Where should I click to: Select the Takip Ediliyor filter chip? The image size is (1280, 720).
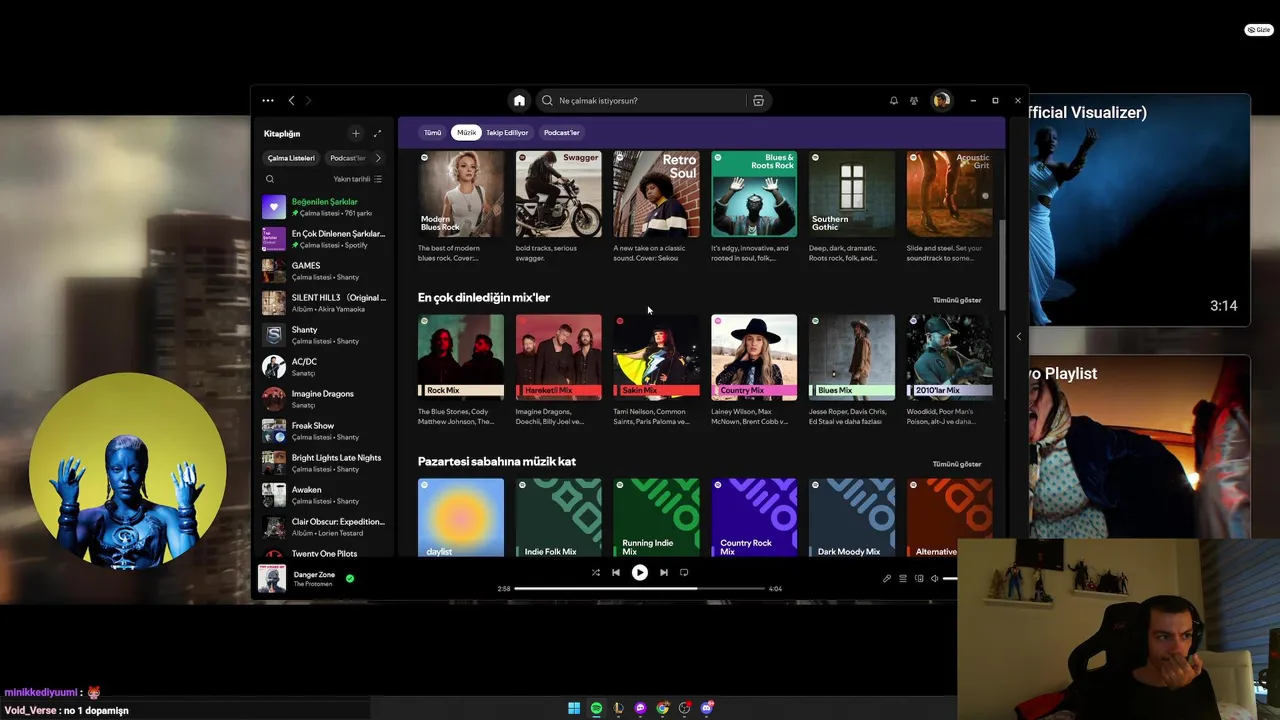pos(507,132)
